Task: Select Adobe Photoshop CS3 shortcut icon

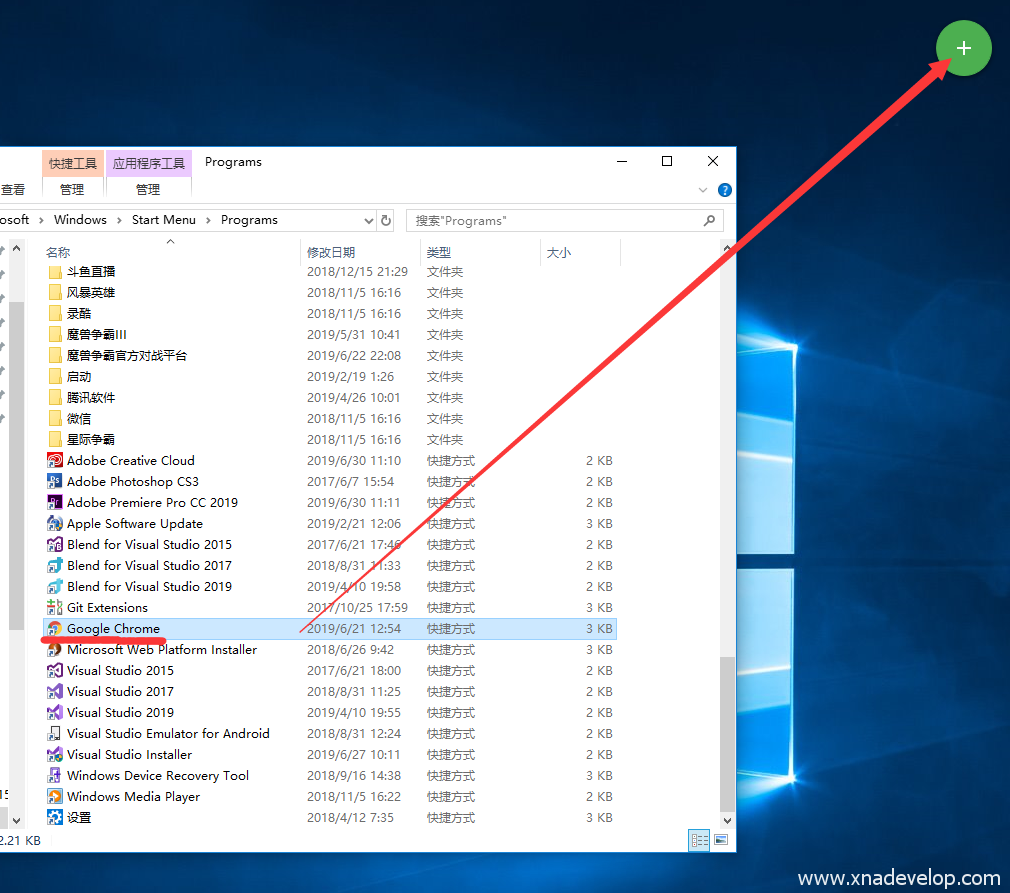Action: coord(55,482)
